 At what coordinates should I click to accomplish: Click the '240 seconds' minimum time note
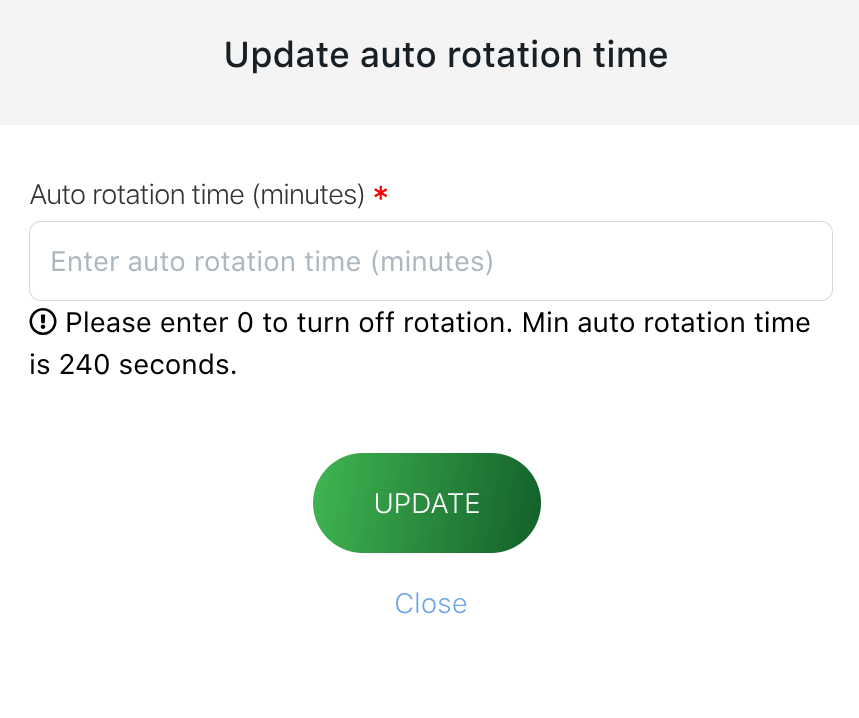pos(148,365)
